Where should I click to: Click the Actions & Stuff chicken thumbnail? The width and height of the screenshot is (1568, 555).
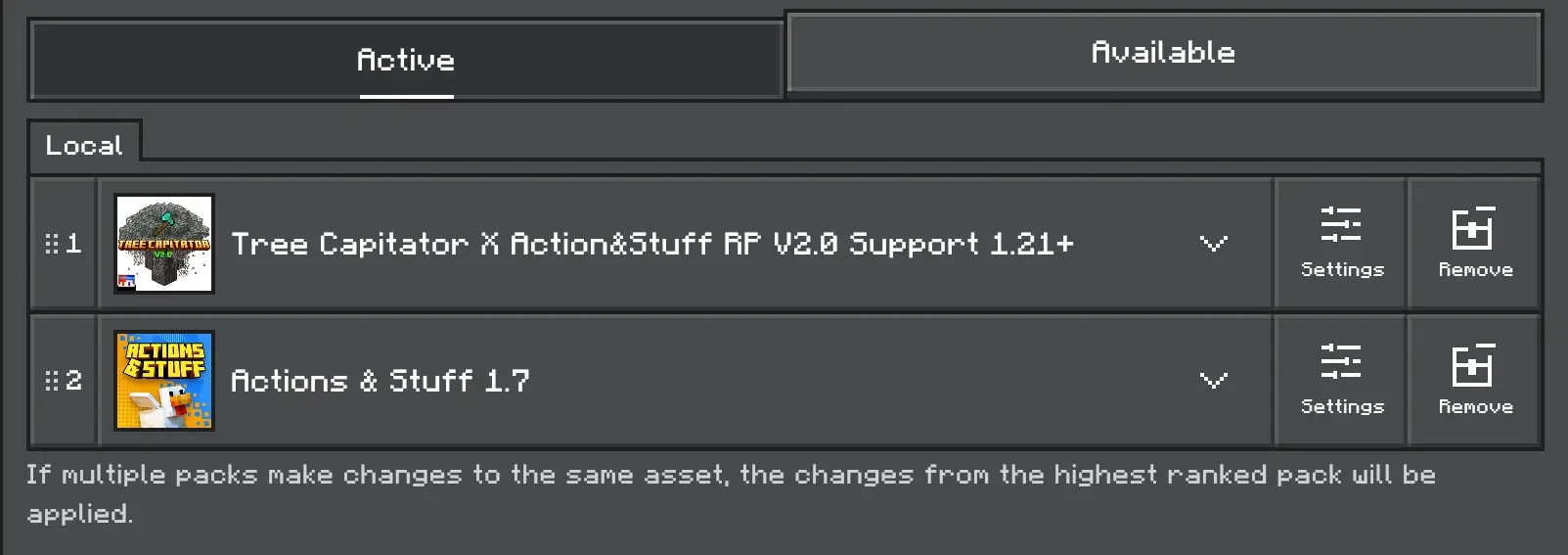[x=164, y=381]
